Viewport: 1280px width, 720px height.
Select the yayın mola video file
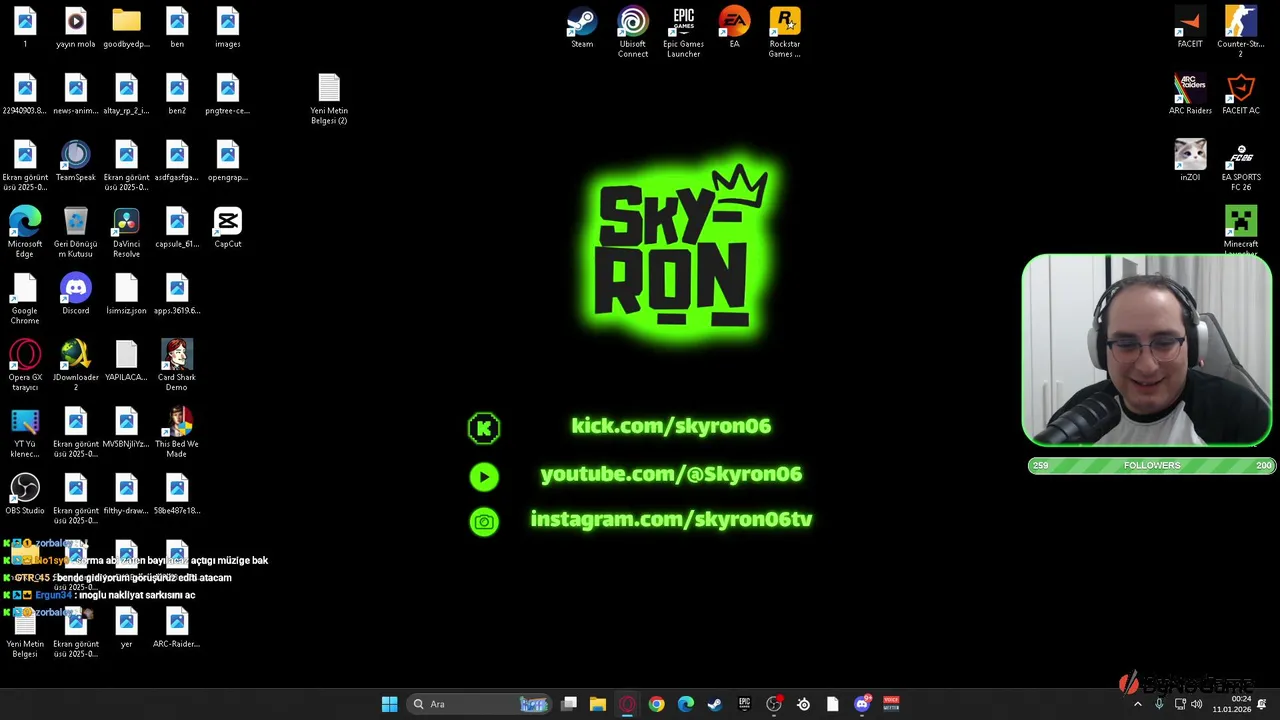[x=76, y=28]
